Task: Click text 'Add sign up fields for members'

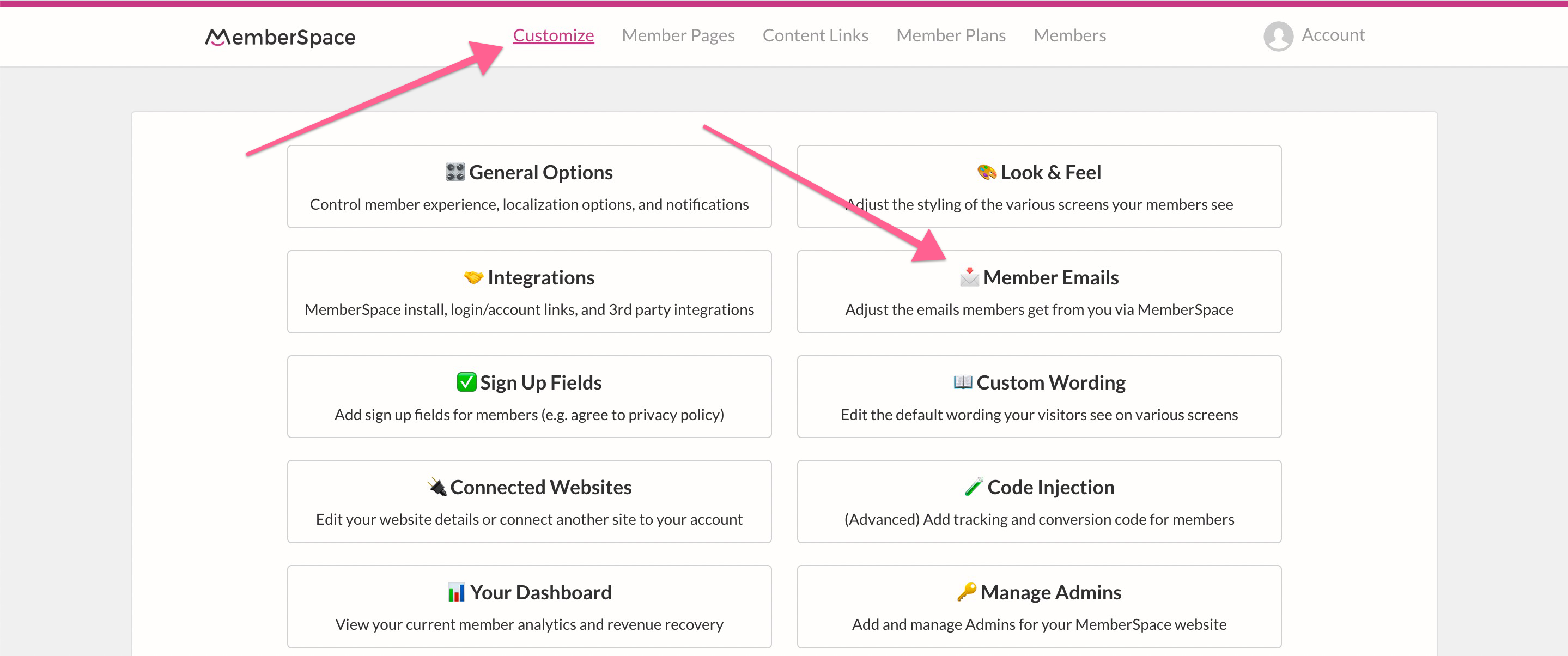Action: coord(436,415)
